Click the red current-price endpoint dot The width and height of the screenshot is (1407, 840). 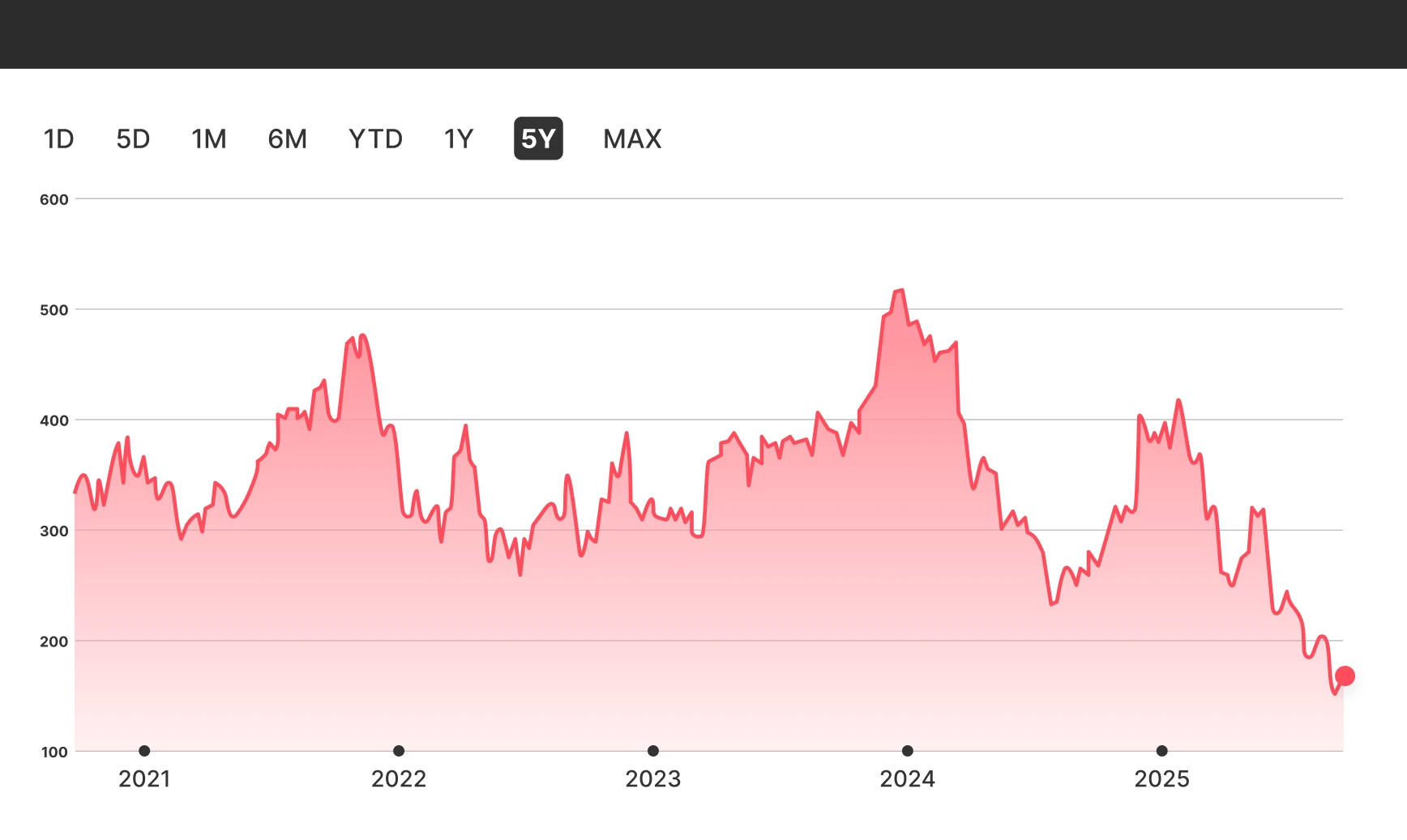point(1345,676)
